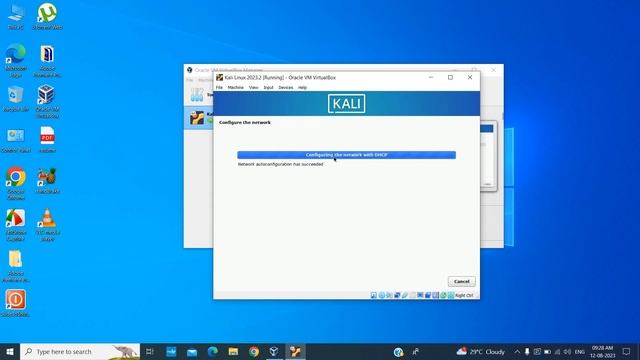This screenshot has height=360, width=640.
Task: Click the Right Ctrl host key label
Action: click(464, 295)
